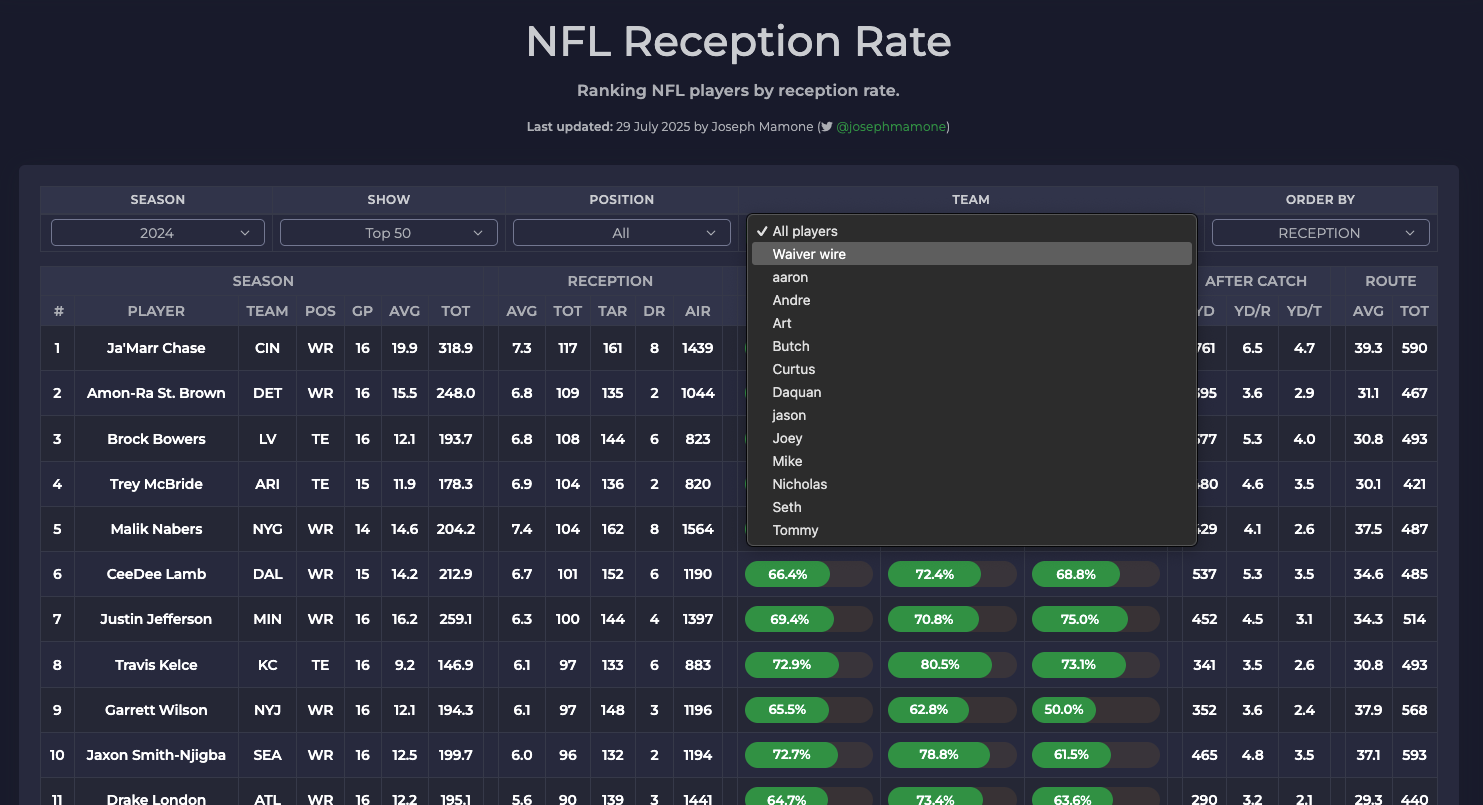1483x805 pixels.
Task: Select All players option in Team list
Action: (971, 231)
